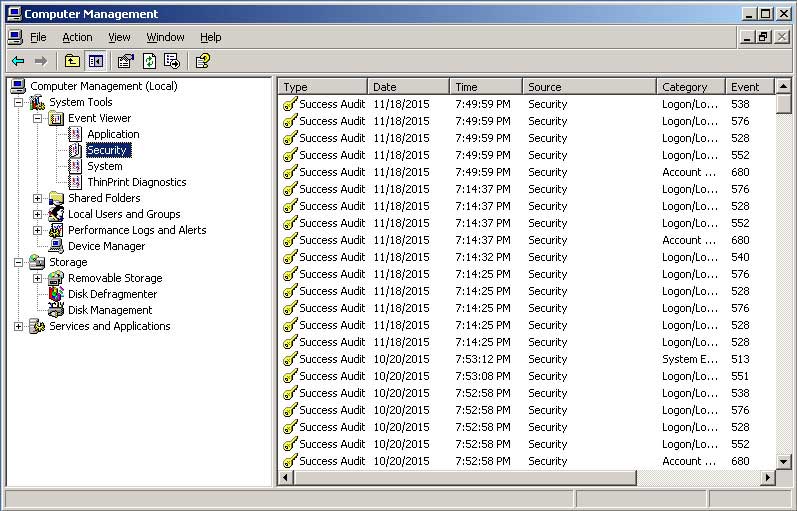797x511 pixels.
Task: Select the Security log tree item
Action: 107,150
